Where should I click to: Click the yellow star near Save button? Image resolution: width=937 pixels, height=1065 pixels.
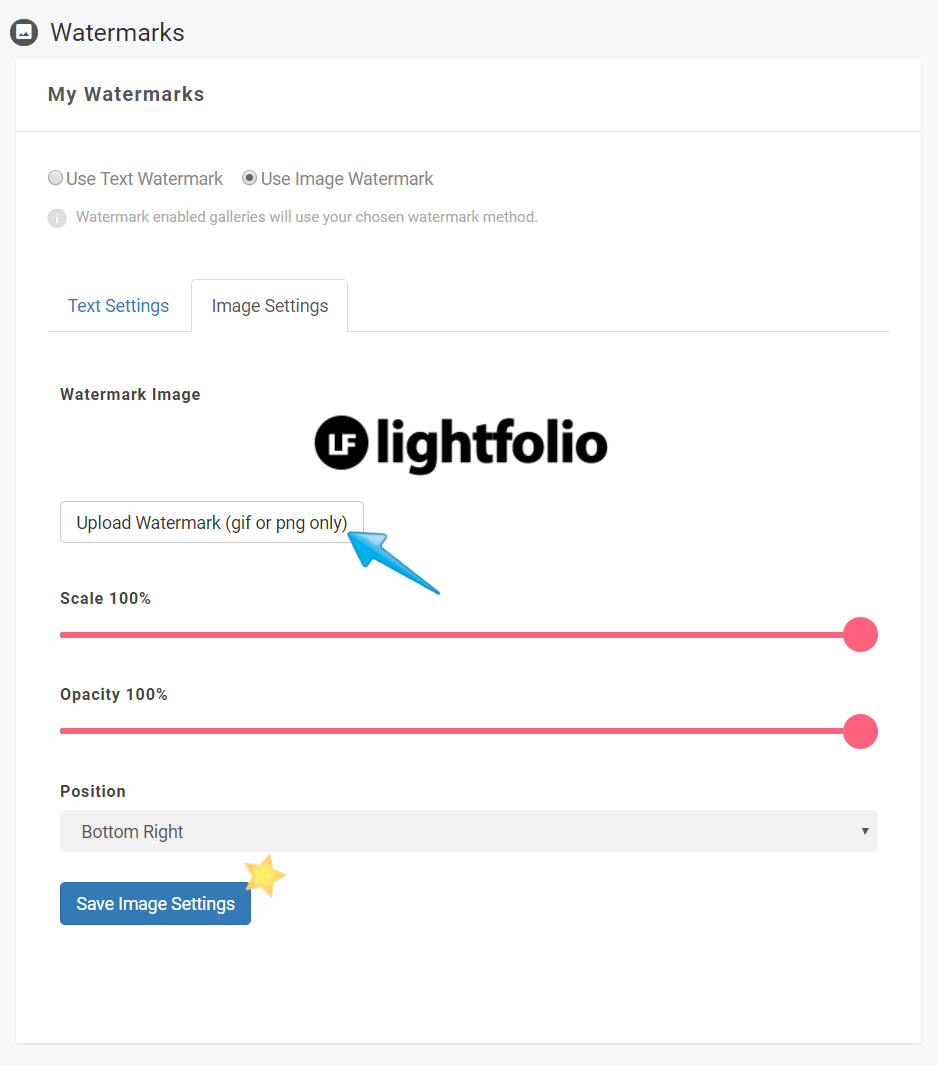tap(265, 875)
